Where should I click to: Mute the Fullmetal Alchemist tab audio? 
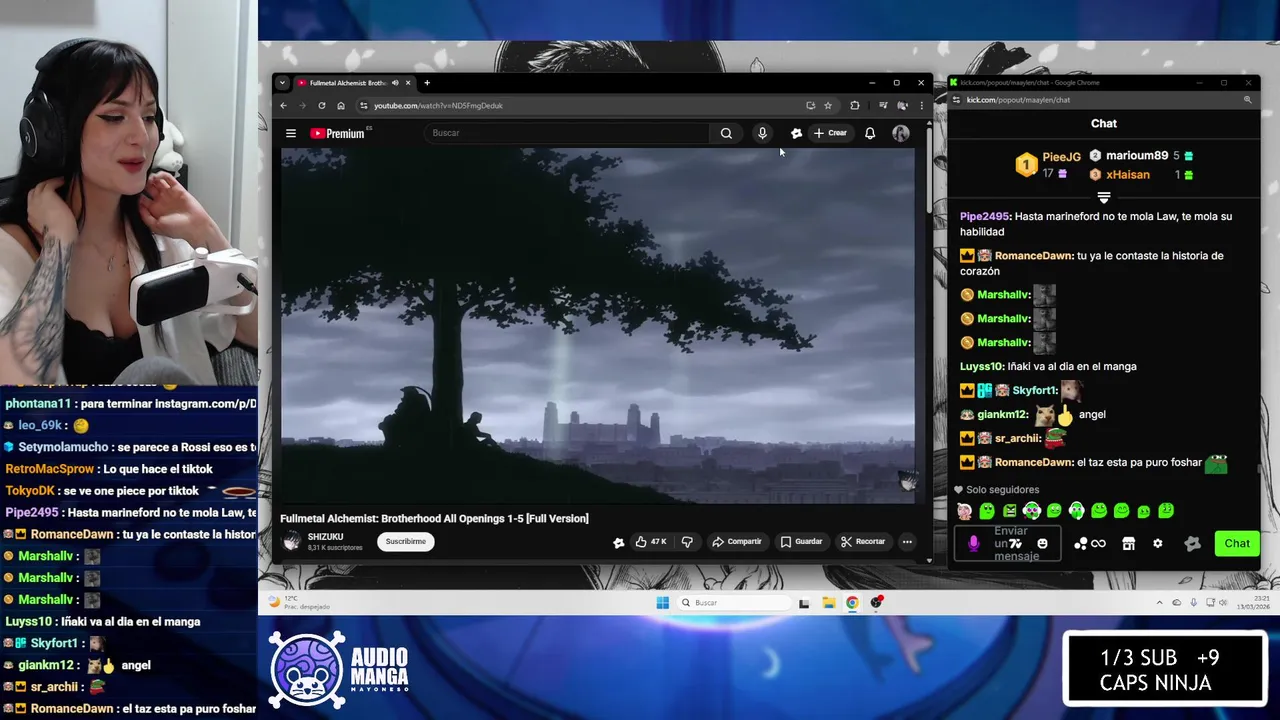(x=396, y=83)
